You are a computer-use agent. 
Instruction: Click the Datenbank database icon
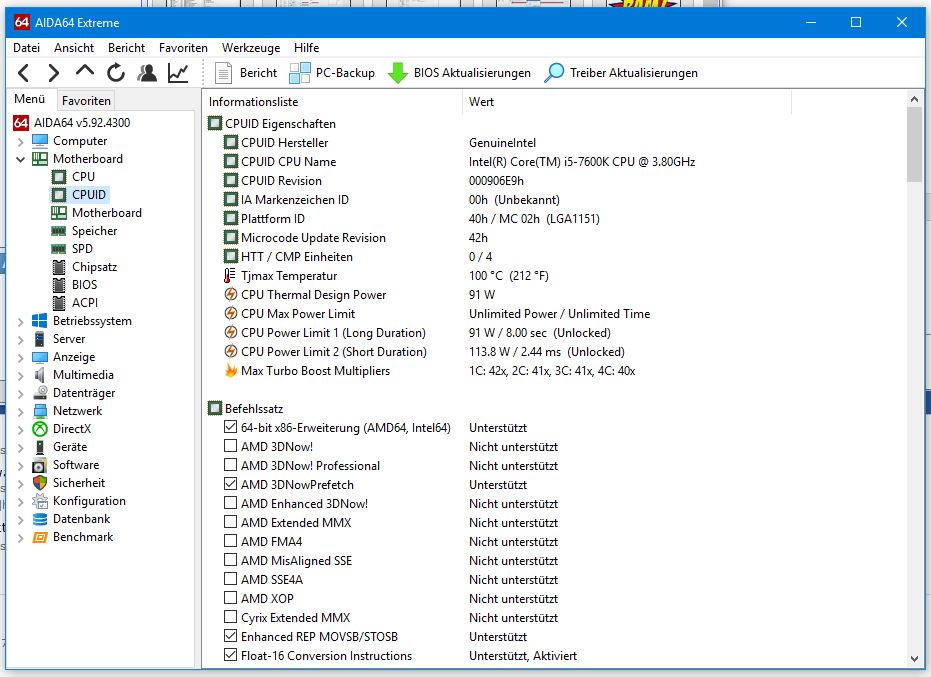pos(40,519)
